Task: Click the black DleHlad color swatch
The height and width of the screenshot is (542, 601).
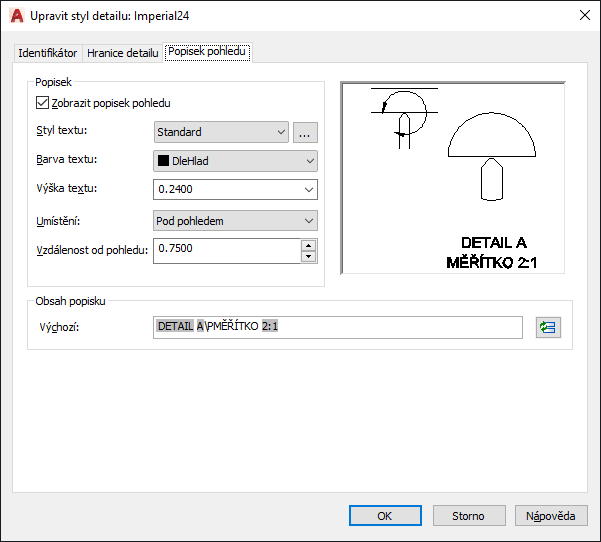Action: tap(163, 161)
